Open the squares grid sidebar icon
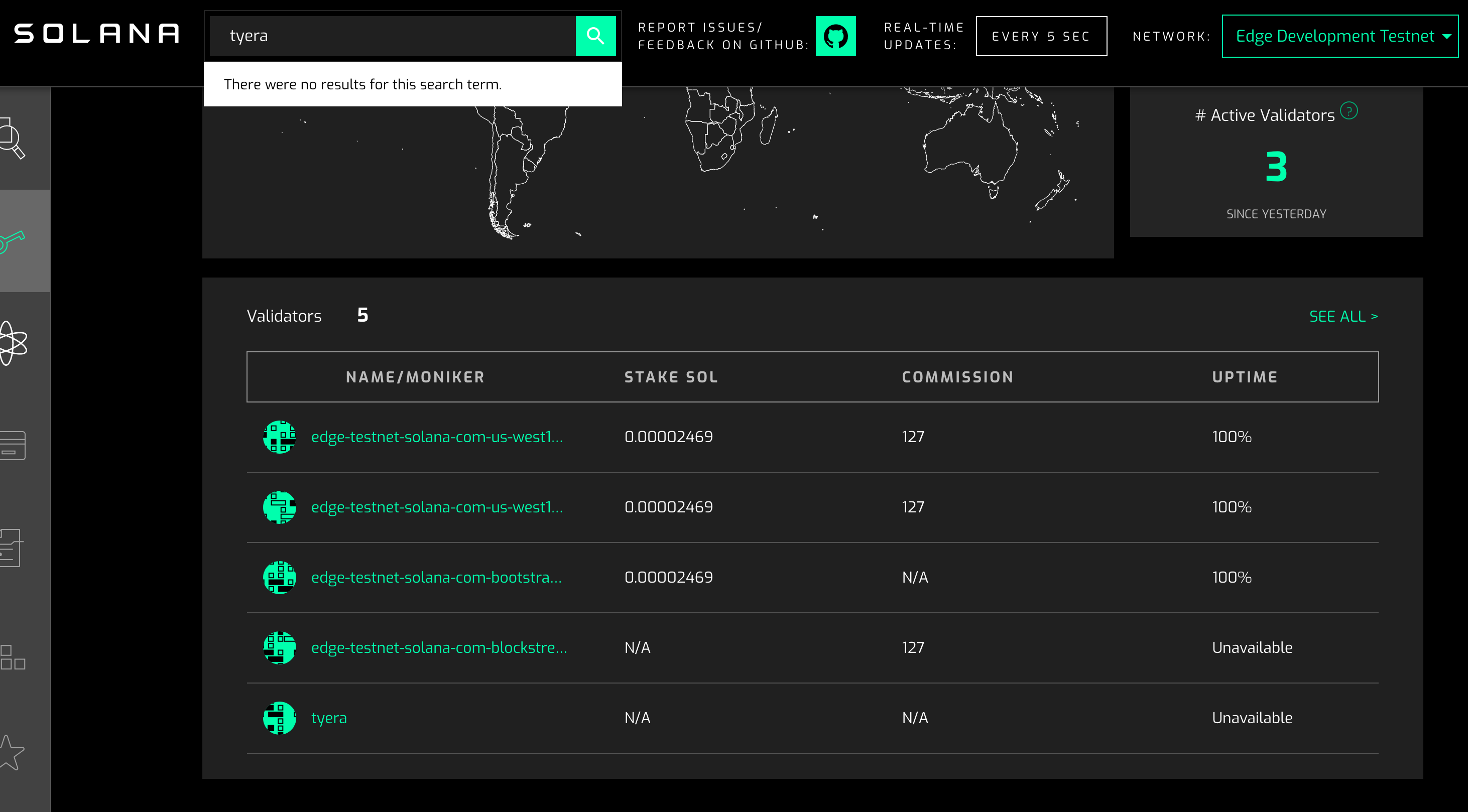This screenshot has width=1468, height=812. 13,657
